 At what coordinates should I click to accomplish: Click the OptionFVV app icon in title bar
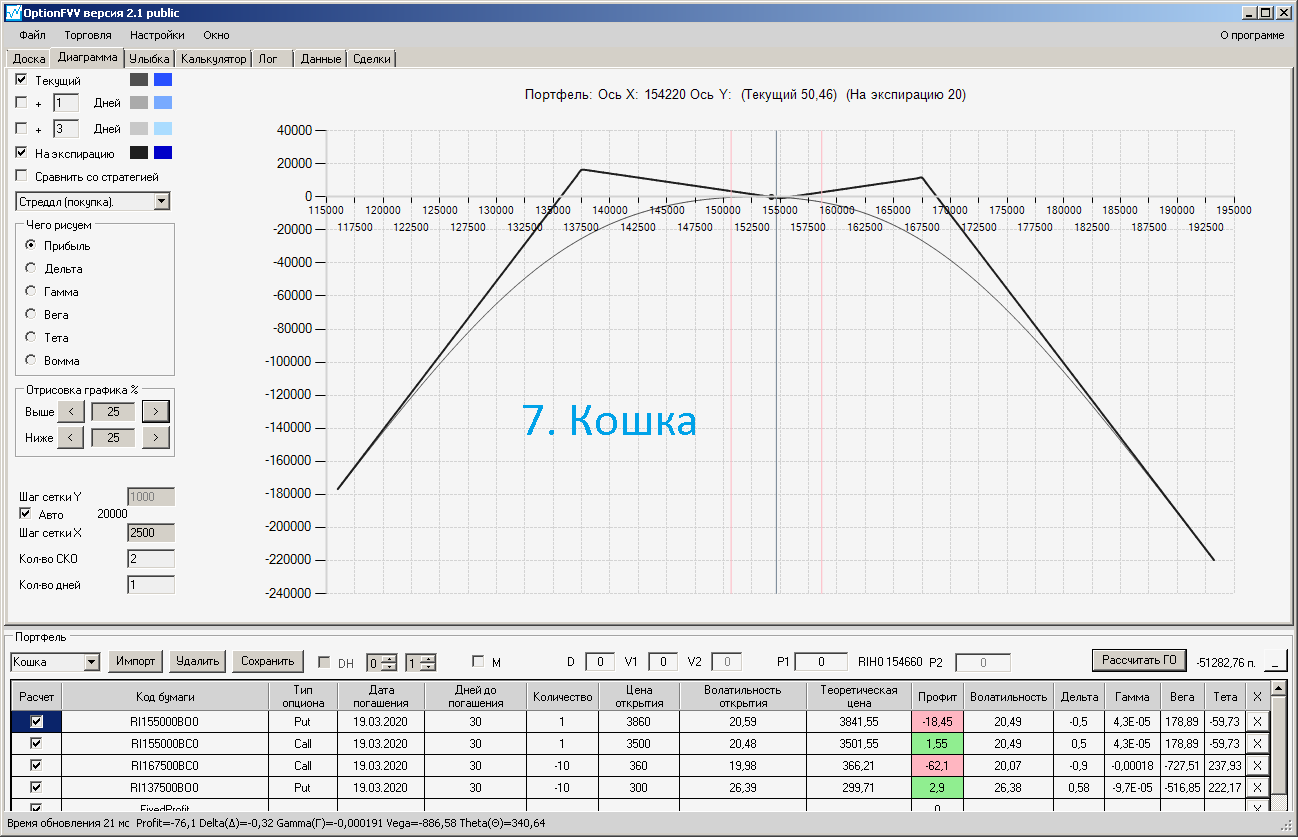(13, 12)
